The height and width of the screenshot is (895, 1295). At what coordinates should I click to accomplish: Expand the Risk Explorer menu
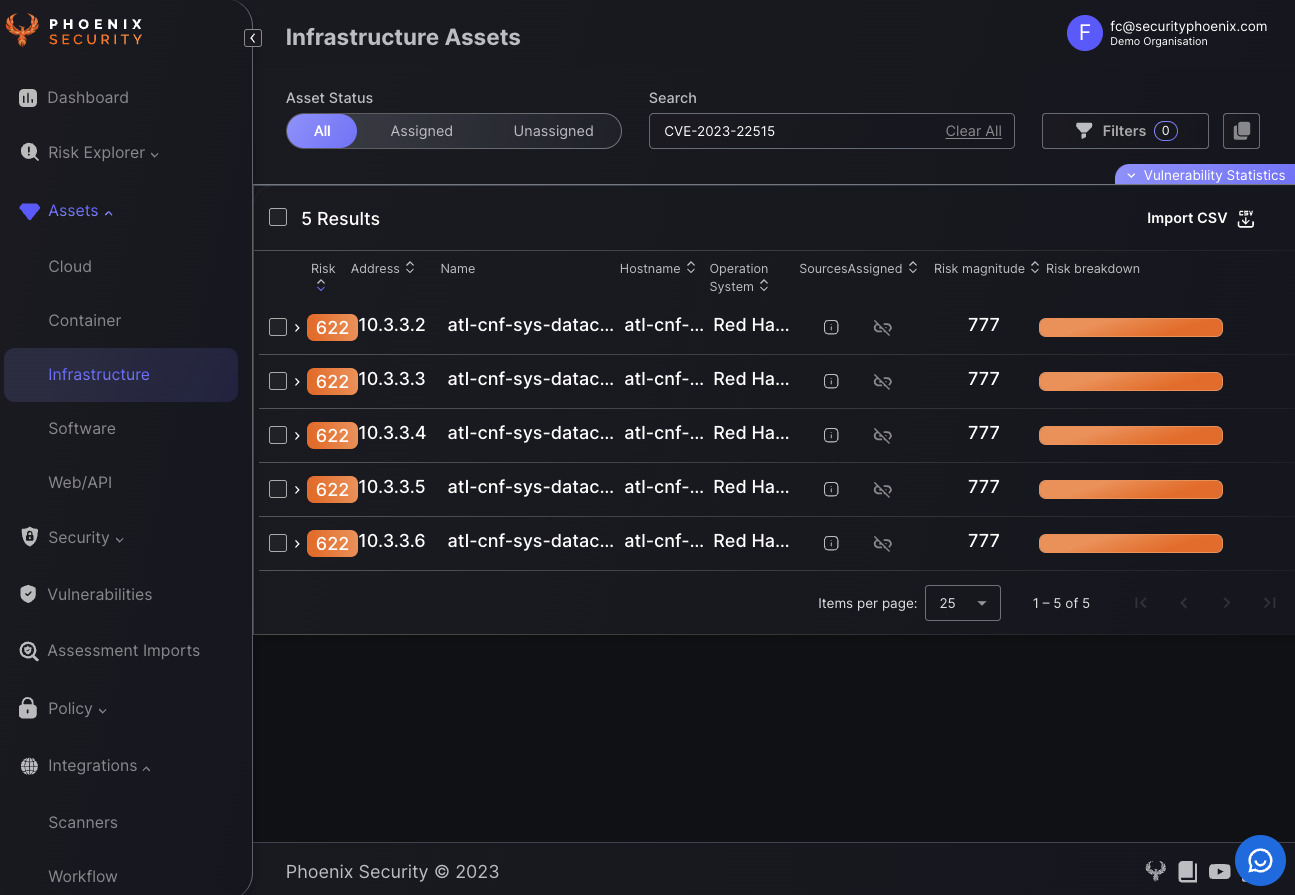[x=103, y=153]
